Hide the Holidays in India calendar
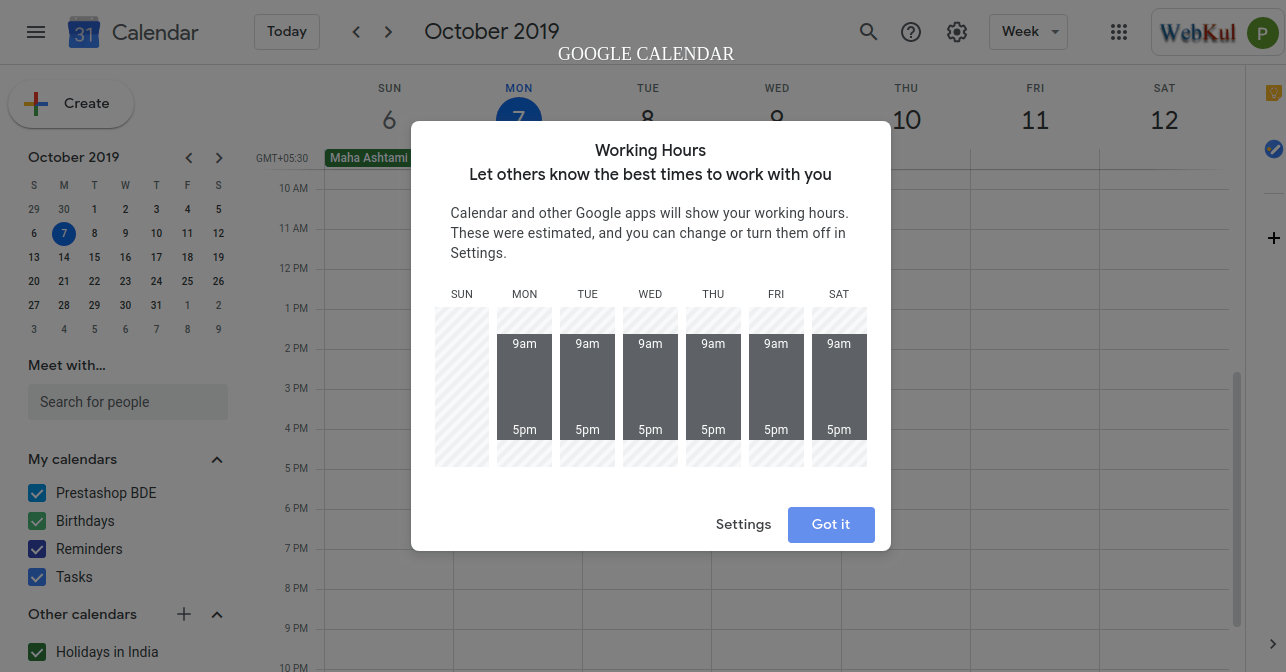The width and height of the screenshot is (1286, 672). [x=37, y=651]
